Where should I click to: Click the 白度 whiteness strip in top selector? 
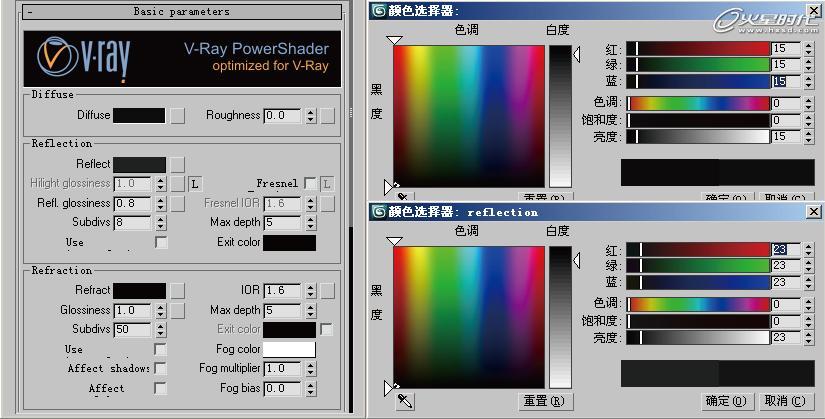coord(560,116)
